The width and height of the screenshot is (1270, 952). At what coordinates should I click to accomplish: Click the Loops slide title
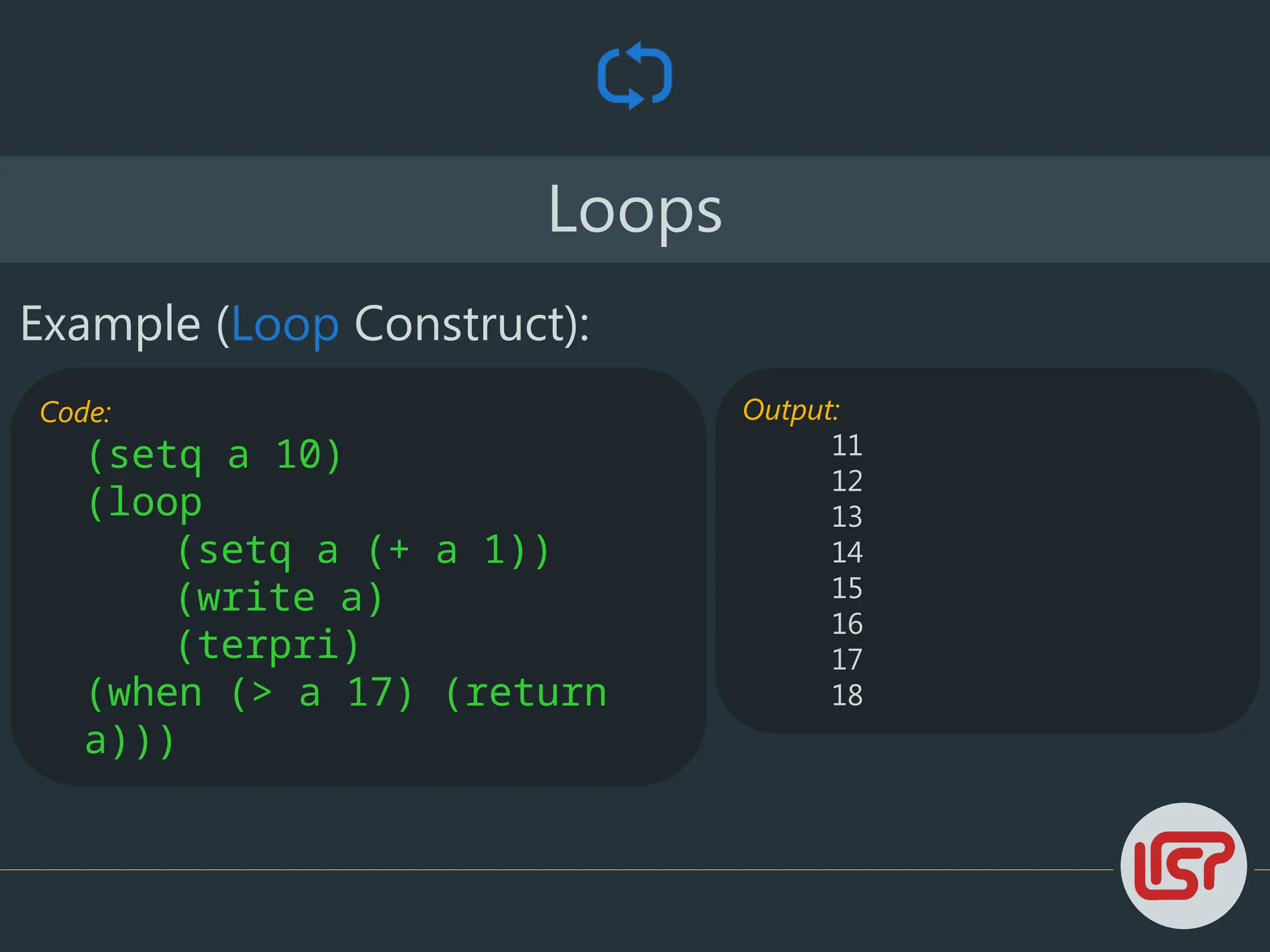coord(635,209)
